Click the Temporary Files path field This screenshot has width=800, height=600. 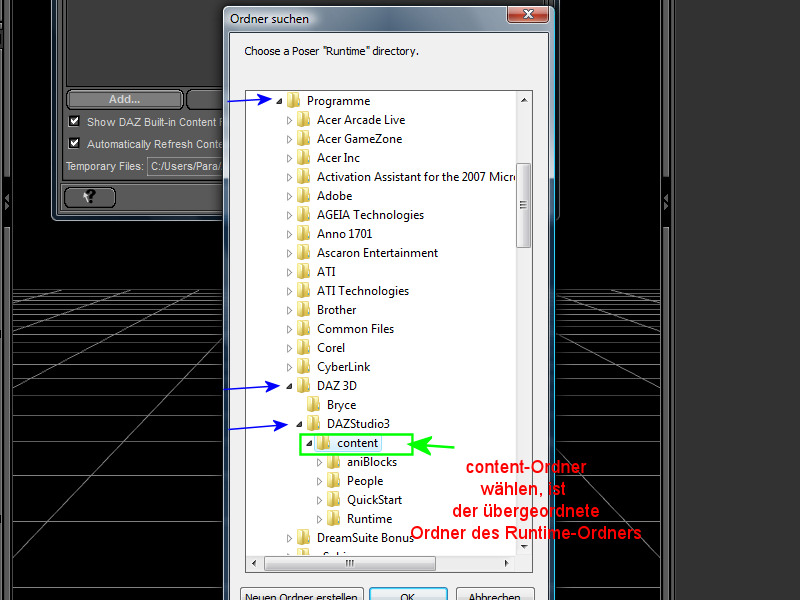(186, 166)
